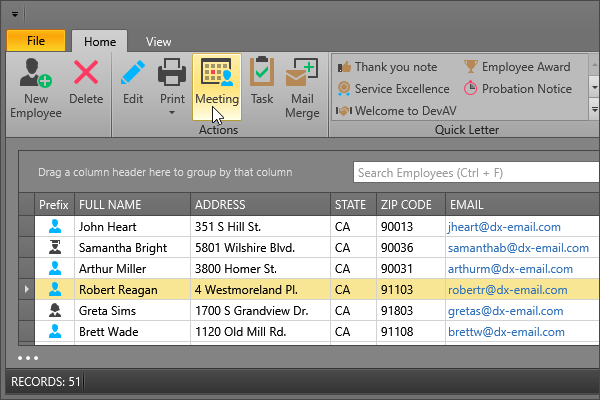Screen dimensions: 600x400
Task: Click the Edit pencil icon
Action: coord(133,72)
